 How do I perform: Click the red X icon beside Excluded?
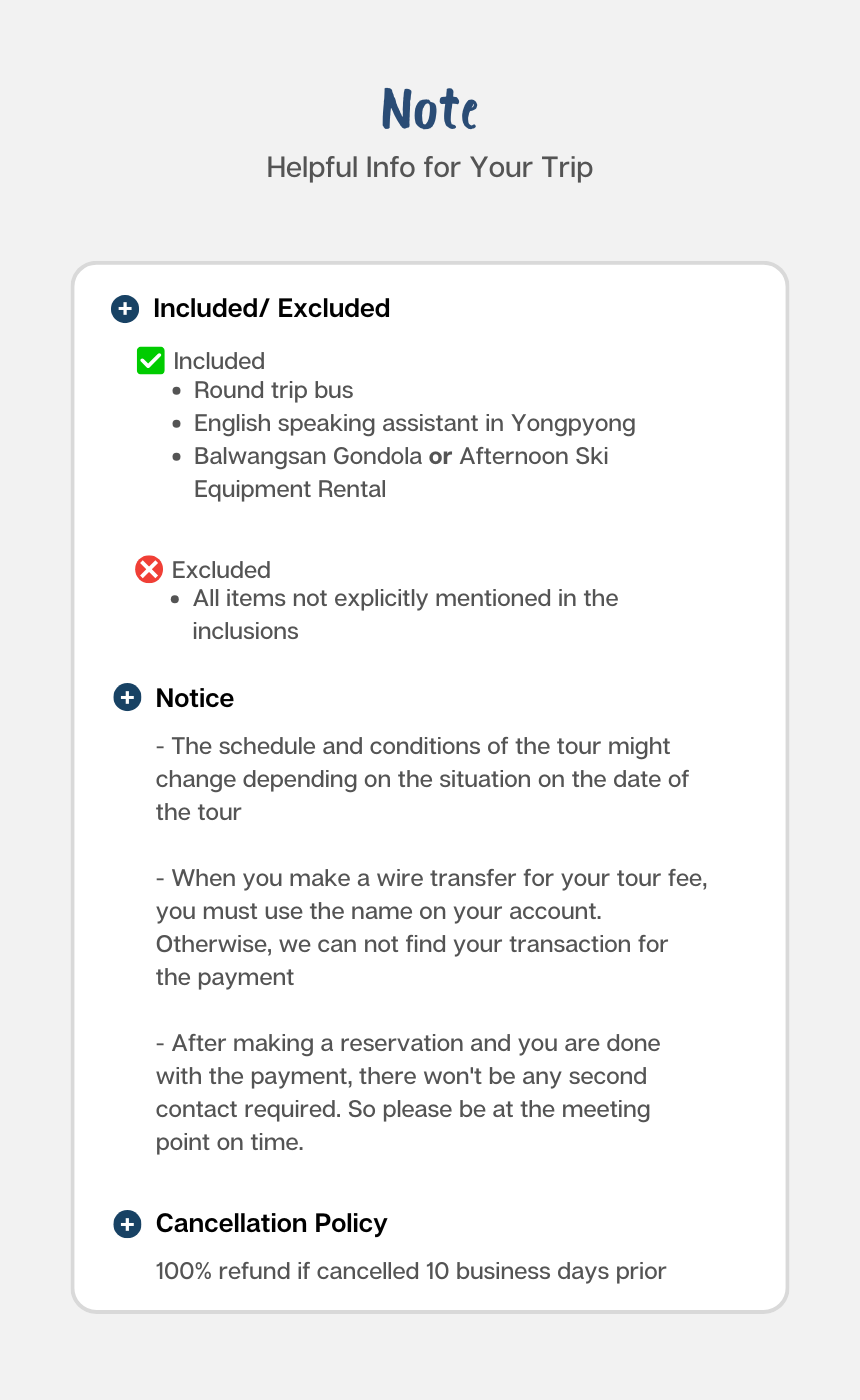pos(149,570)
